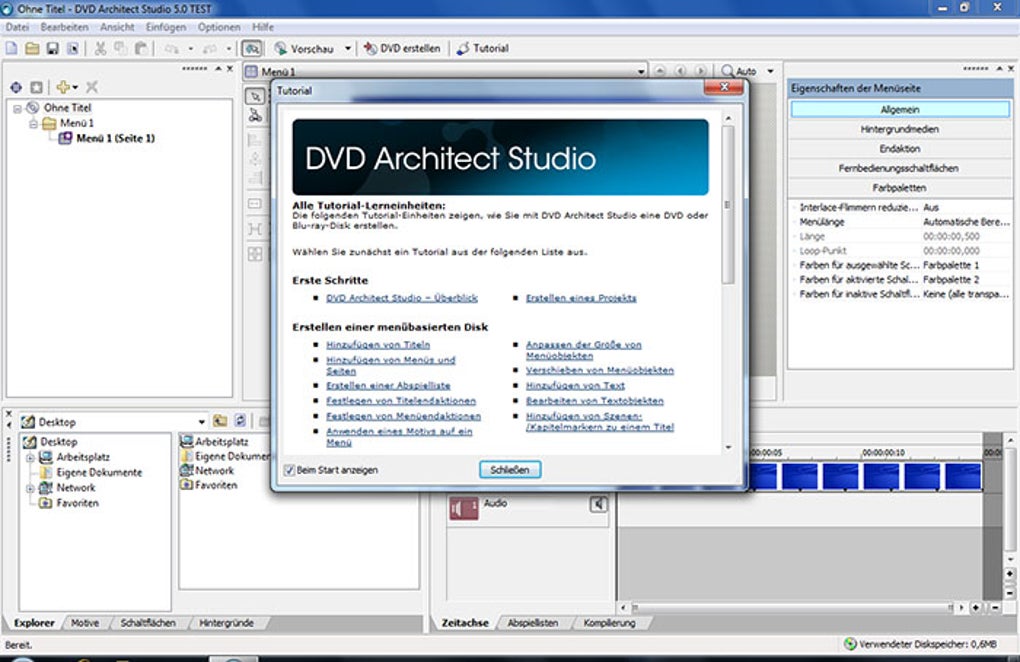Open the Endaktion properties section

click(x=900, y=149)
